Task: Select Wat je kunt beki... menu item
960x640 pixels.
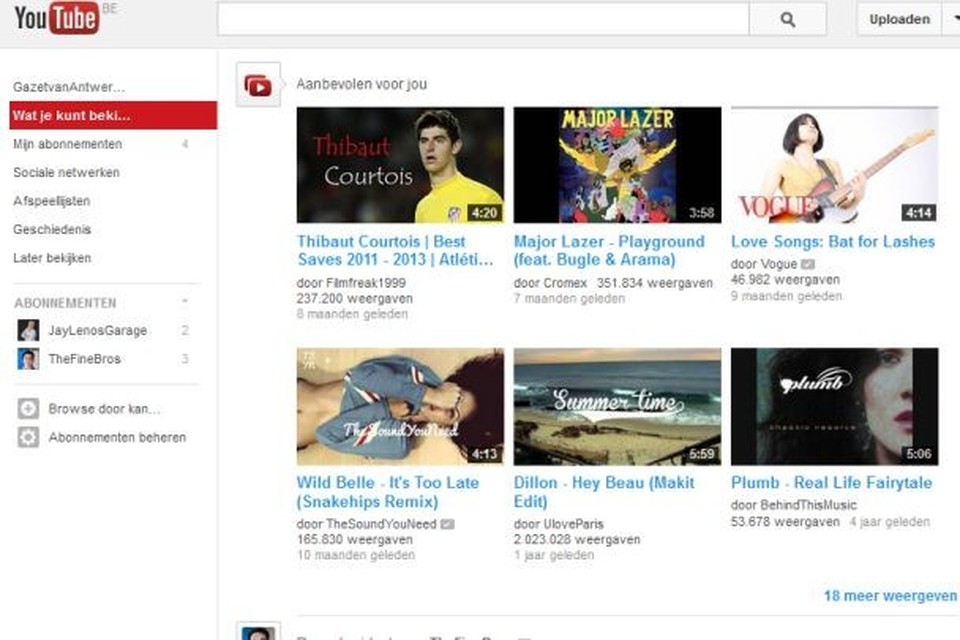Action: click(113, 115)
